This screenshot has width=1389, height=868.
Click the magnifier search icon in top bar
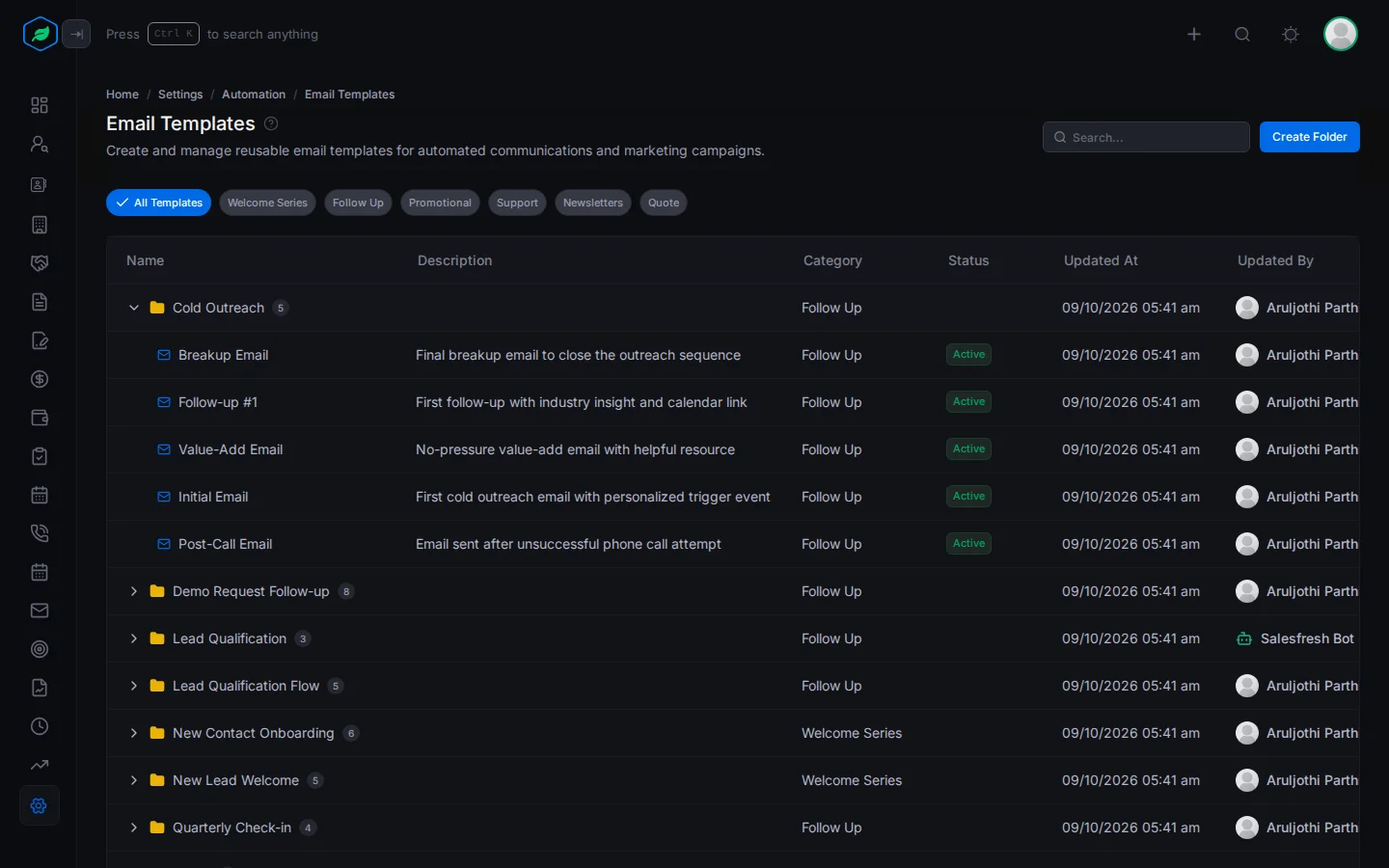[1242, 34]
